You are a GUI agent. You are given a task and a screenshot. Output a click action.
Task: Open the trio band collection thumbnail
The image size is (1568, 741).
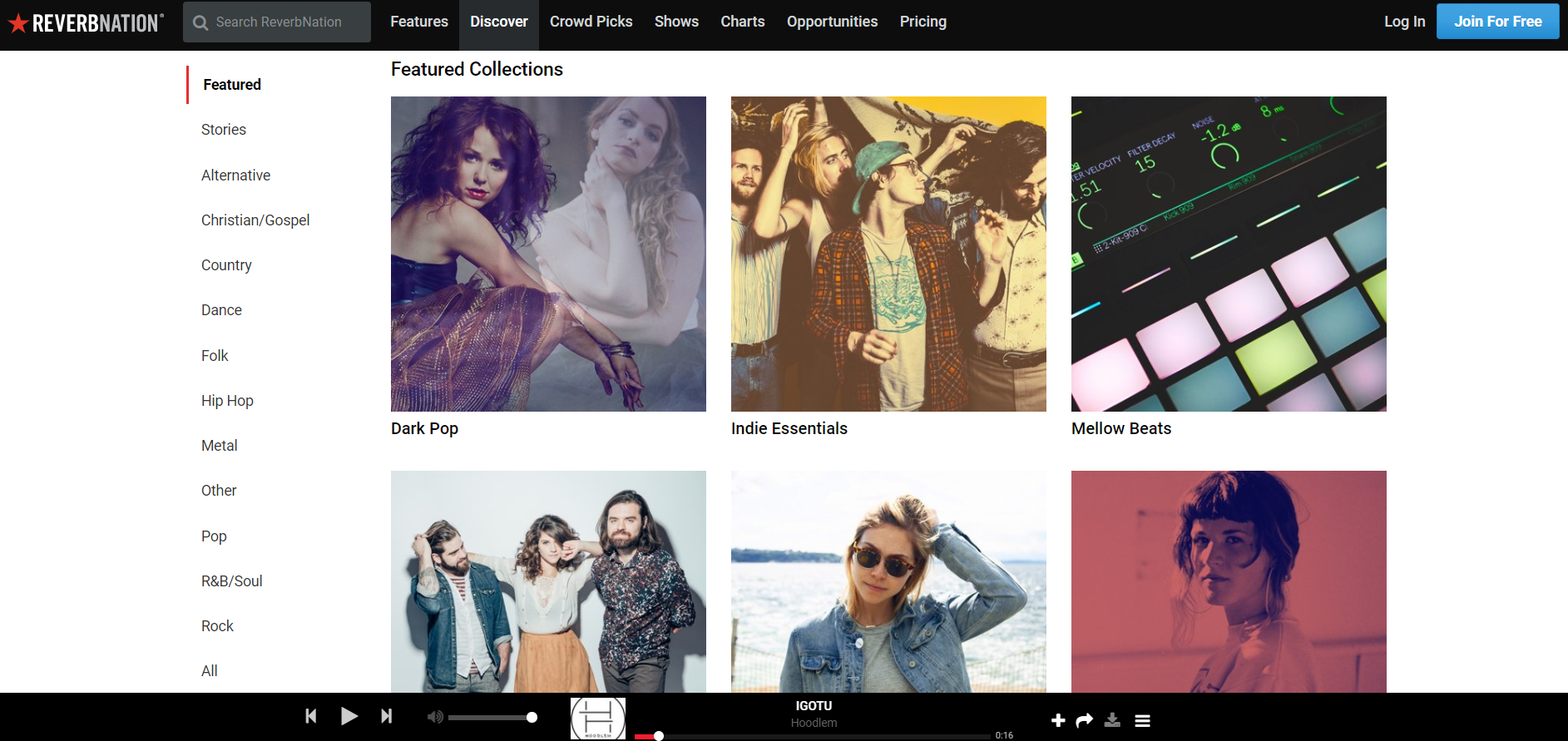548,581
